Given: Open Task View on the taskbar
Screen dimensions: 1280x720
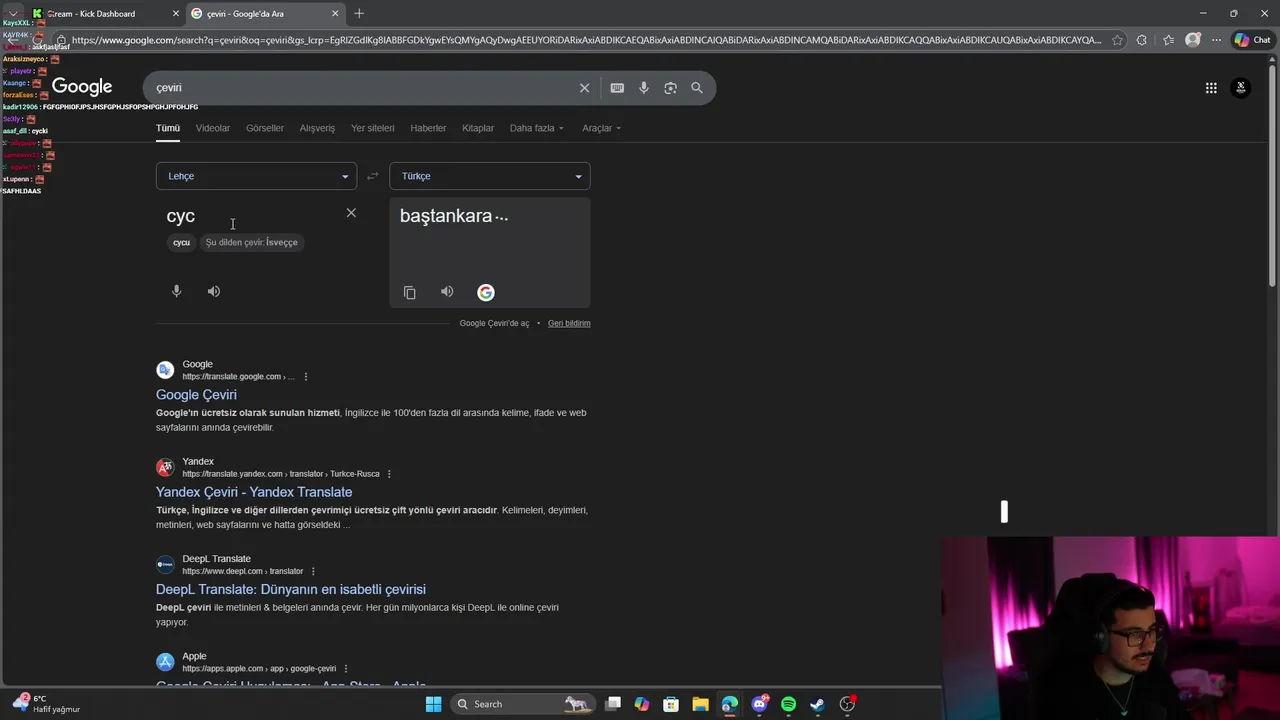Looking at the screenshot, I should point(613,704).
